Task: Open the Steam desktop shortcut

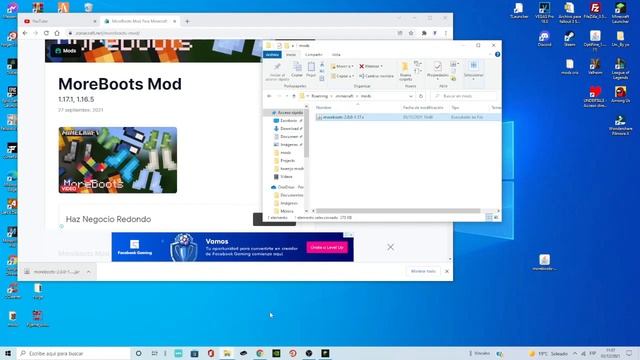Action: (569, 39)
